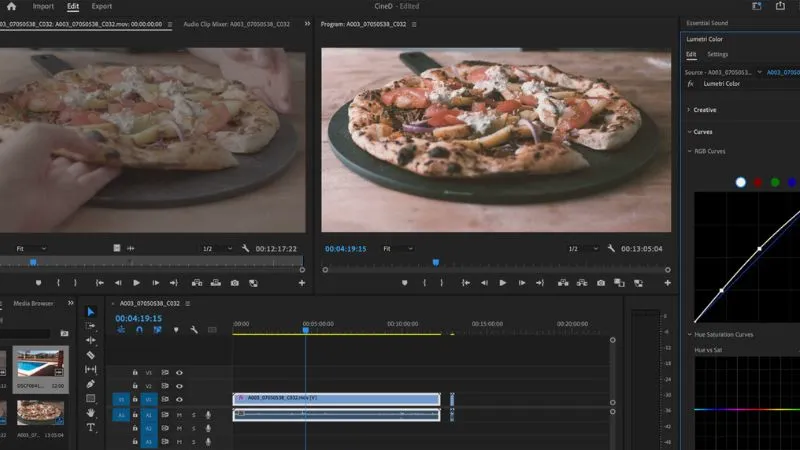Open Program monitor button editor plus

[x=667, y=283]
